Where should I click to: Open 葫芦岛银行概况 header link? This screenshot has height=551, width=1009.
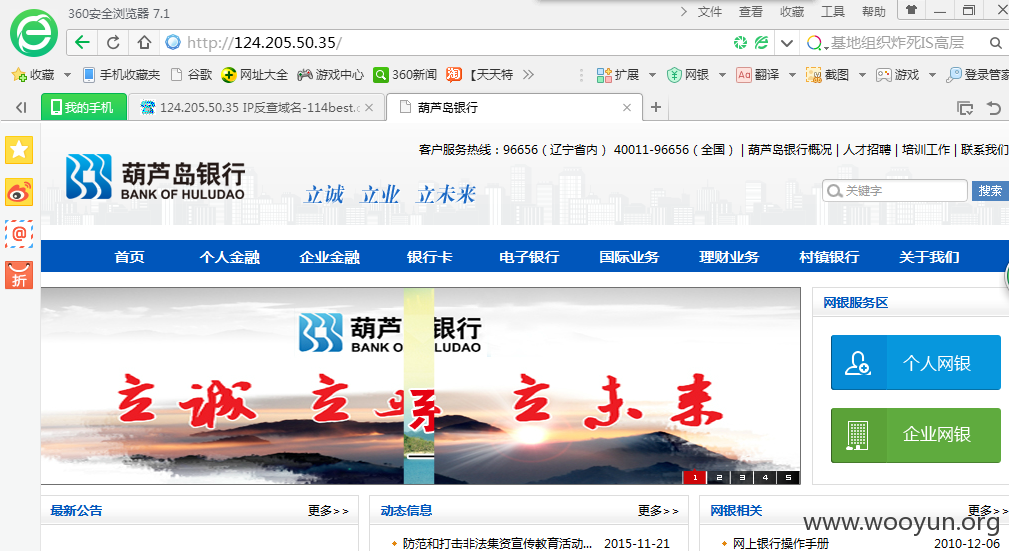click(x=790, y=149)
